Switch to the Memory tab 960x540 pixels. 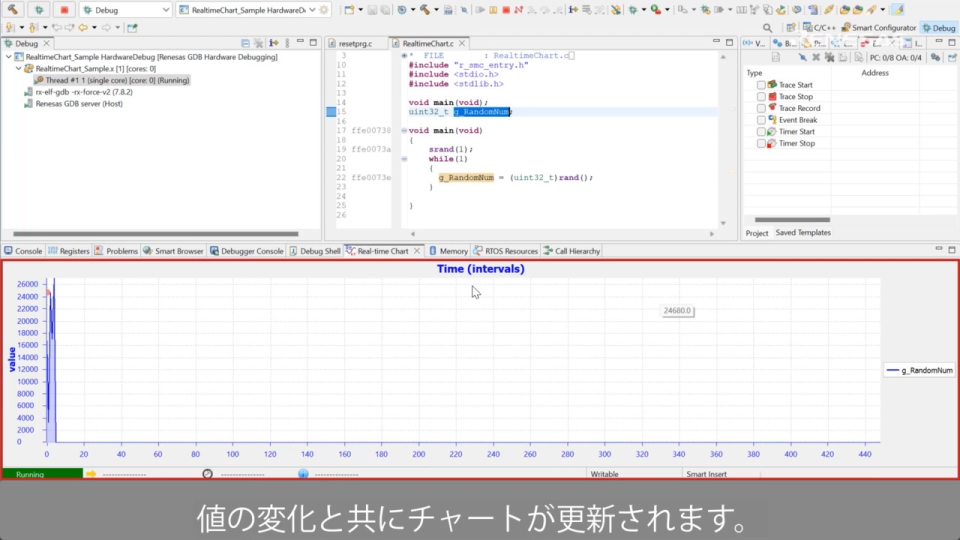448,251
